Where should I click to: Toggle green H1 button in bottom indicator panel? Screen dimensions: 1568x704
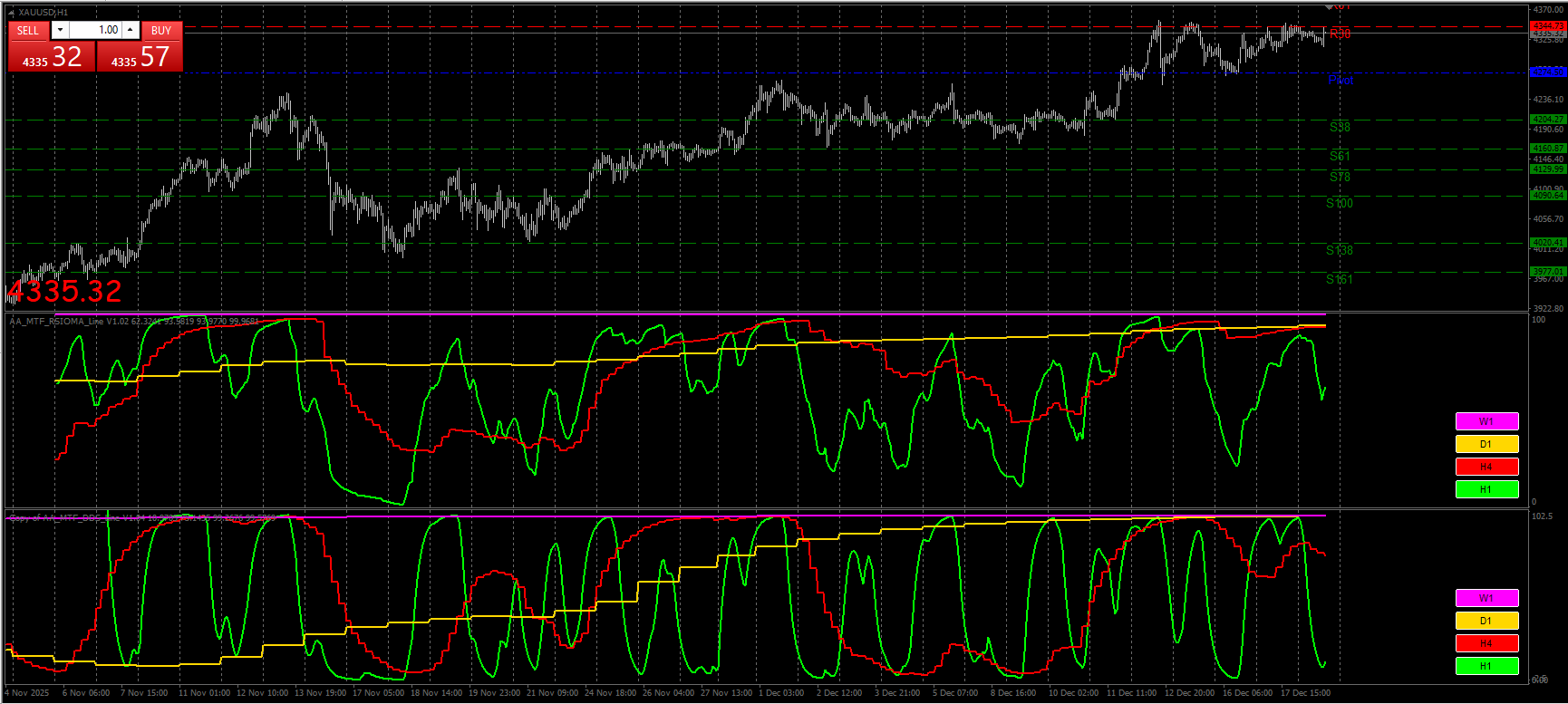pos(1486,666)
